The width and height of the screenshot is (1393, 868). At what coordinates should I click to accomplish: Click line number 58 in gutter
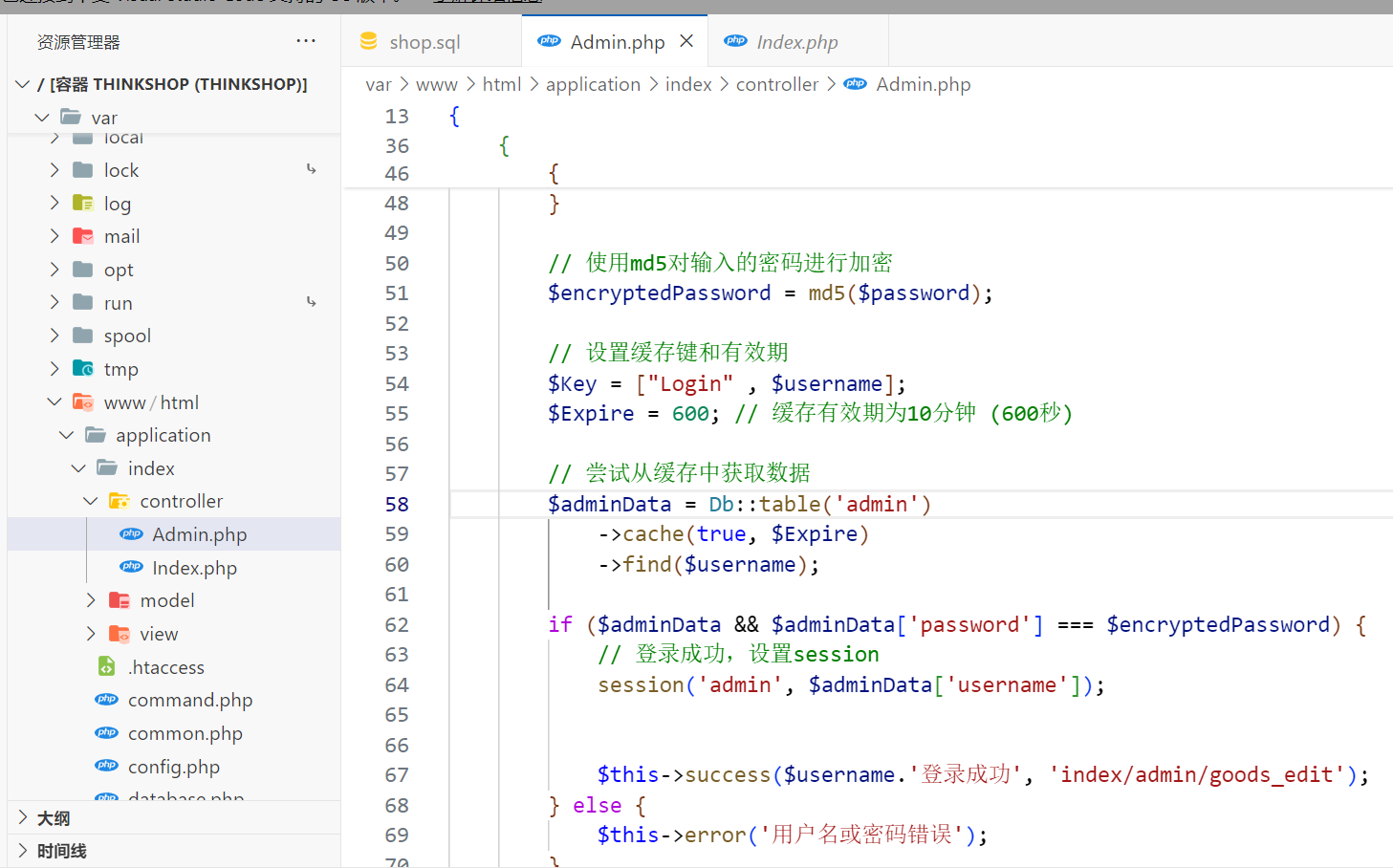click(397, 504)
